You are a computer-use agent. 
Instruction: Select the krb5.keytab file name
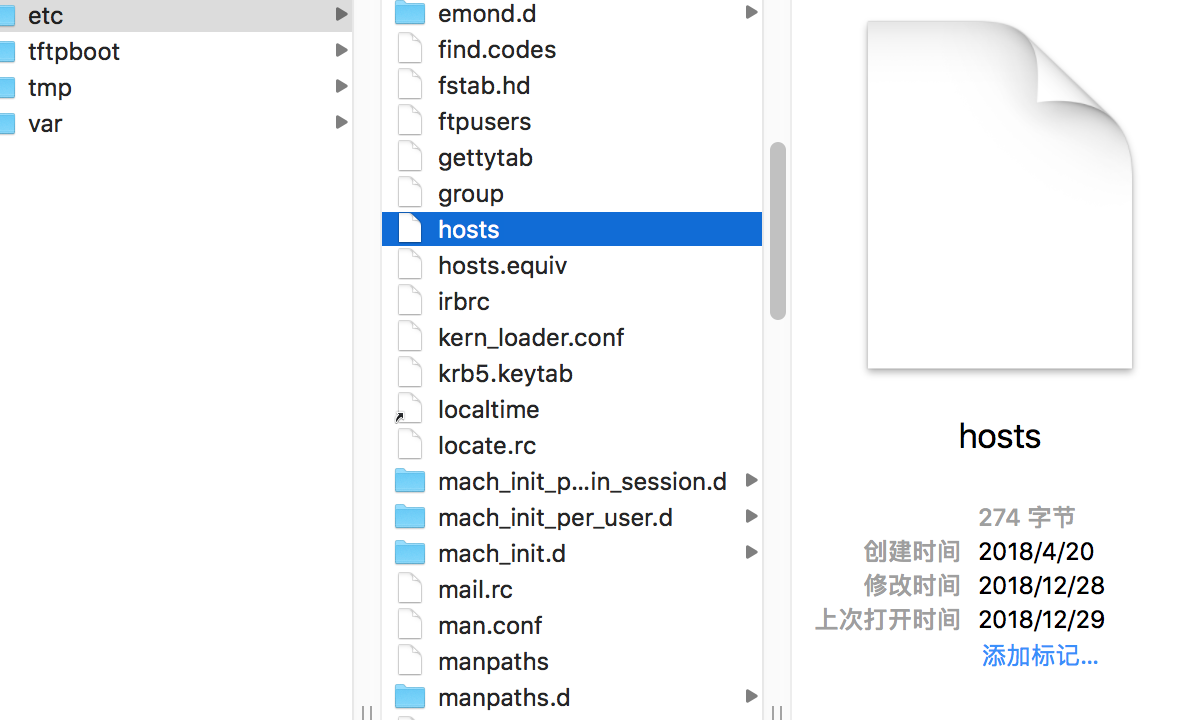pyautogui.click(x=505, y=374)
